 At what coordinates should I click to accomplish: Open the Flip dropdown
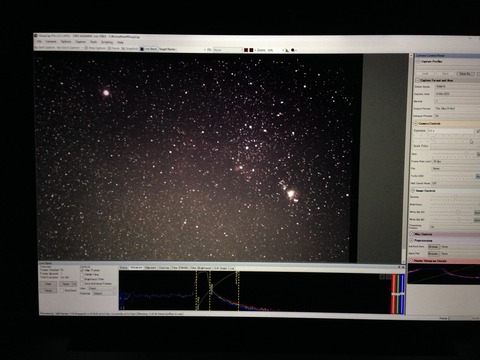coord(456,169)
